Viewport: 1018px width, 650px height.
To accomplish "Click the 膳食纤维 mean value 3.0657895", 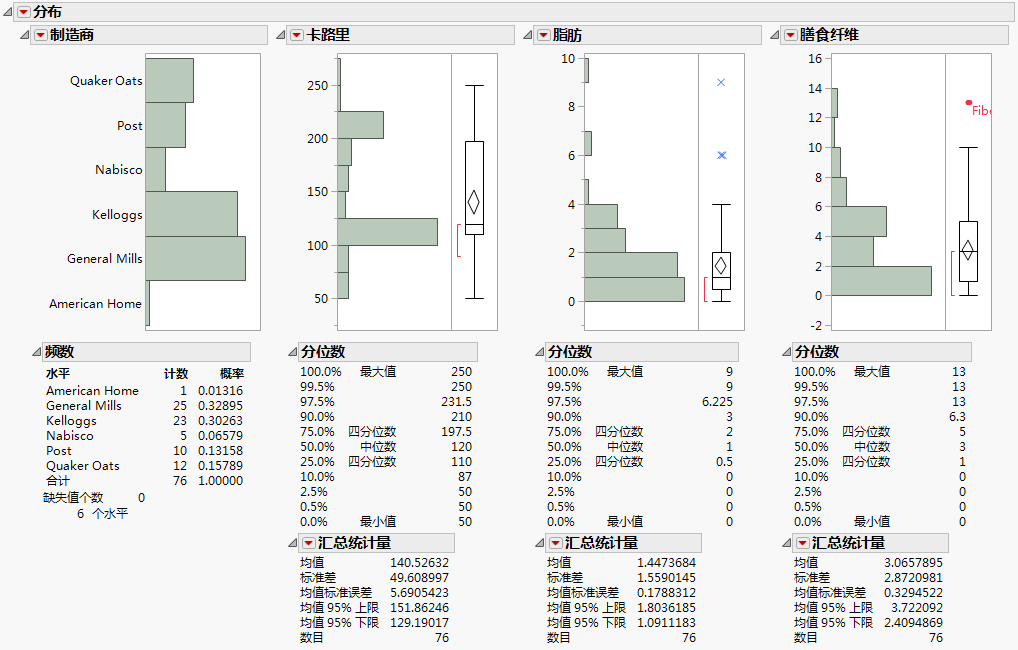I will [x=913, y=563].
